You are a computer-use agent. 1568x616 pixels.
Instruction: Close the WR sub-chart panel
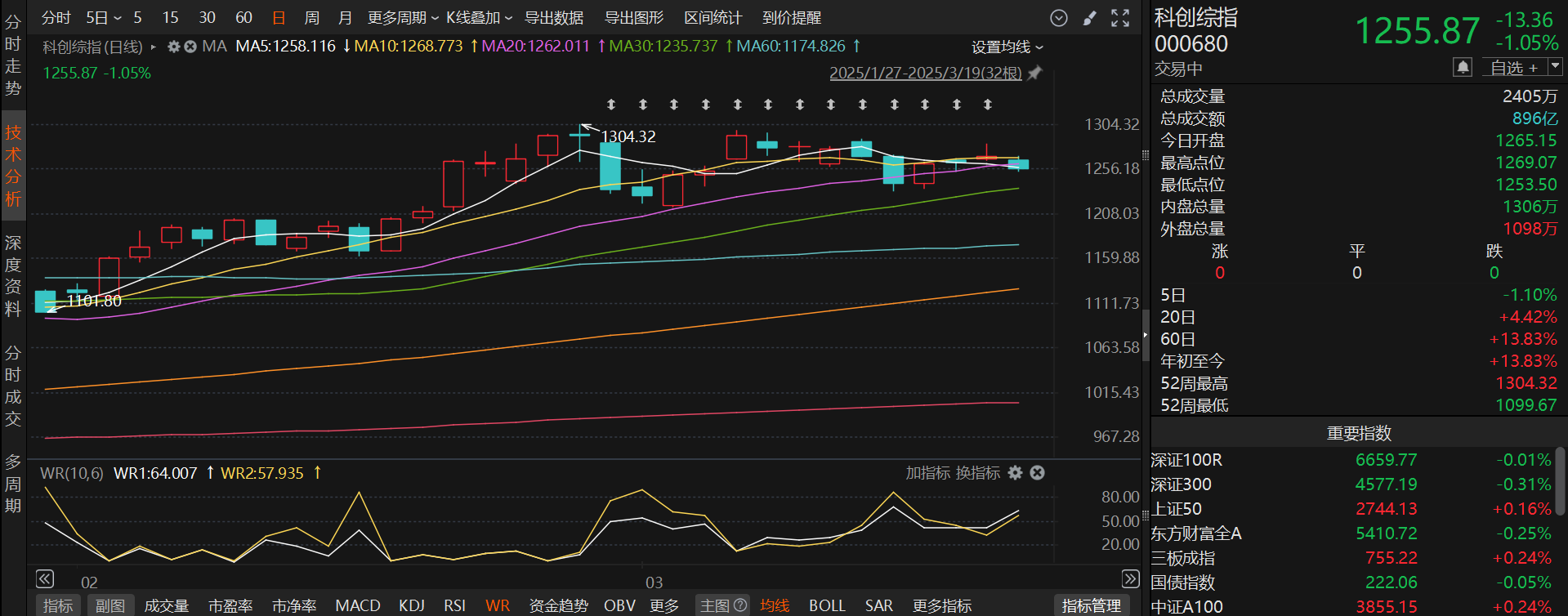click(1037, 472)
